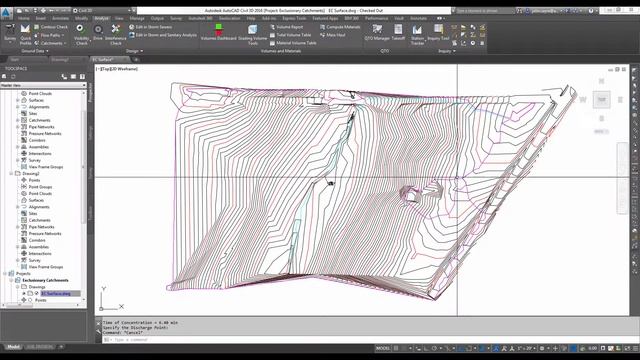Open the AutoCAD application menu logo
This screenshot has height=360, width=640.
(x=6, y=12)
